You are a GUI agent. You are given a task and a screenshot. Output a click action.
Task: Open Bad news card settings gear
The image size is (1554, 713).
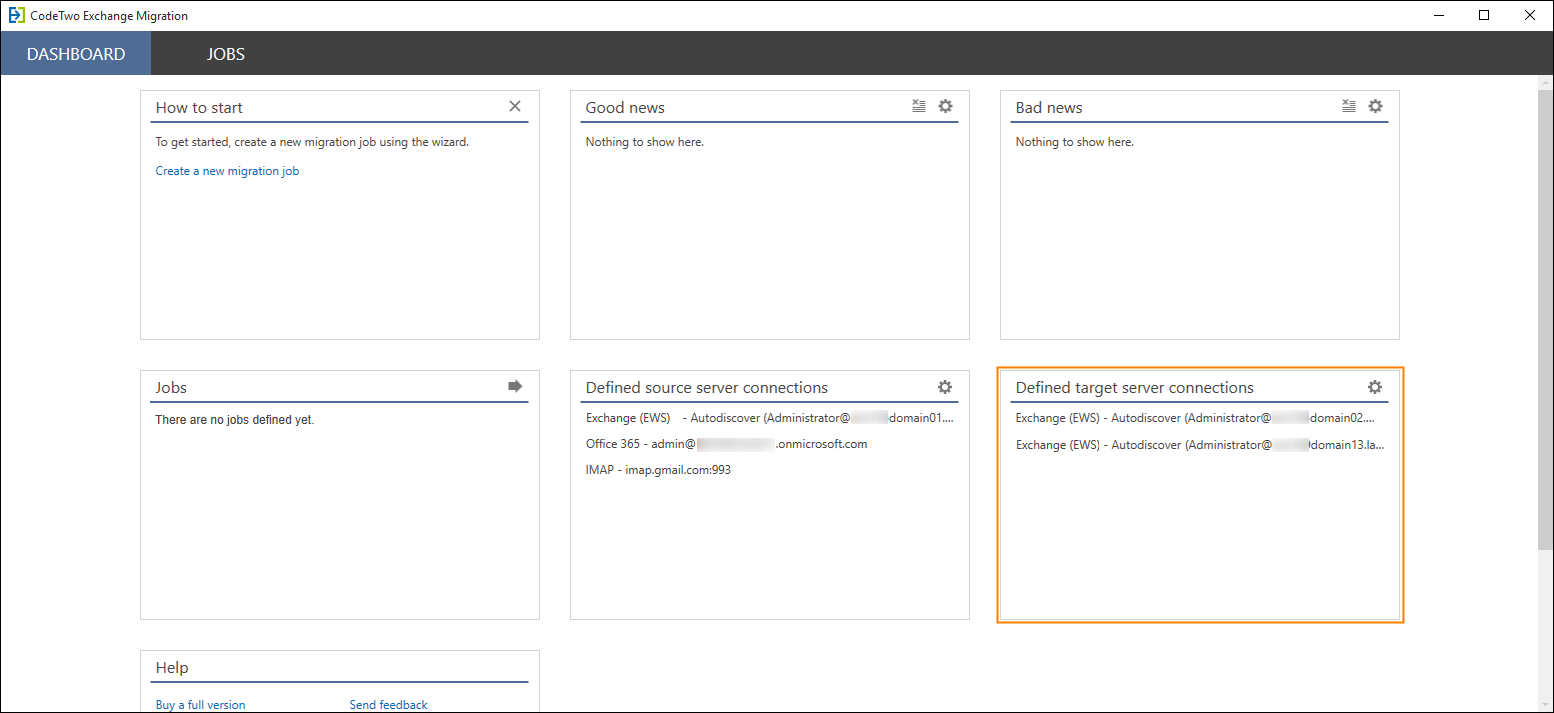tap(1375, 106)
